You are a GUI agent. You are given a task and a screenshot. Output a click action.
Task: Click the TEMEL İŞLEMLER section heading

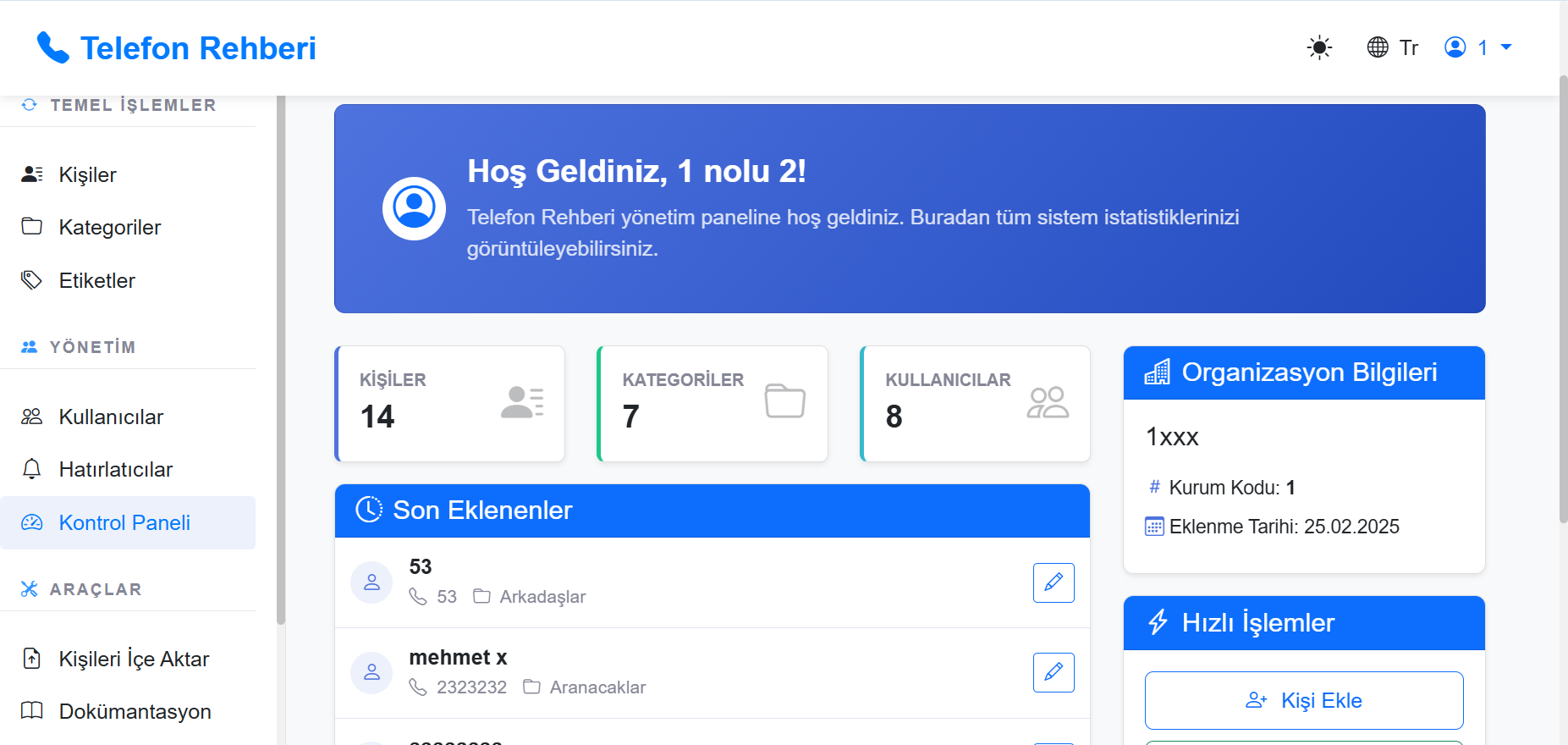tap(133, 105)
